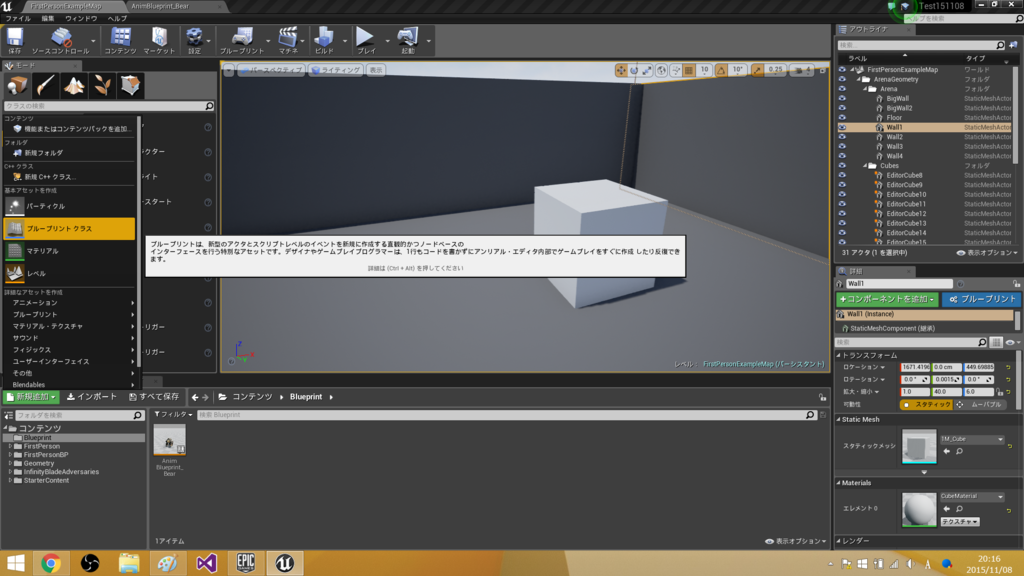
Task: Open the Window menu
Action: click(x=81, y=18)
